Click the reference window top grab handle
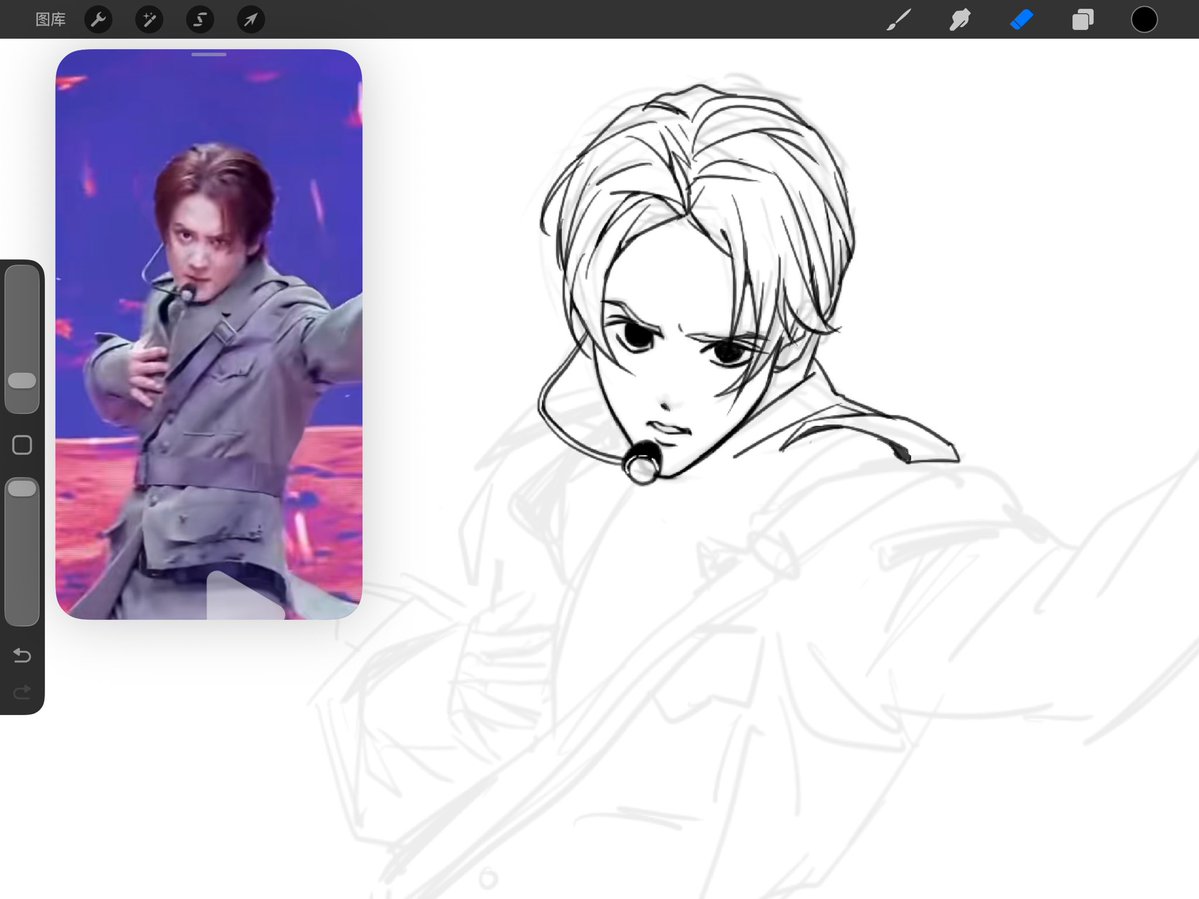Viewport: 1199px width, 899px height. [x=209, y=54]
